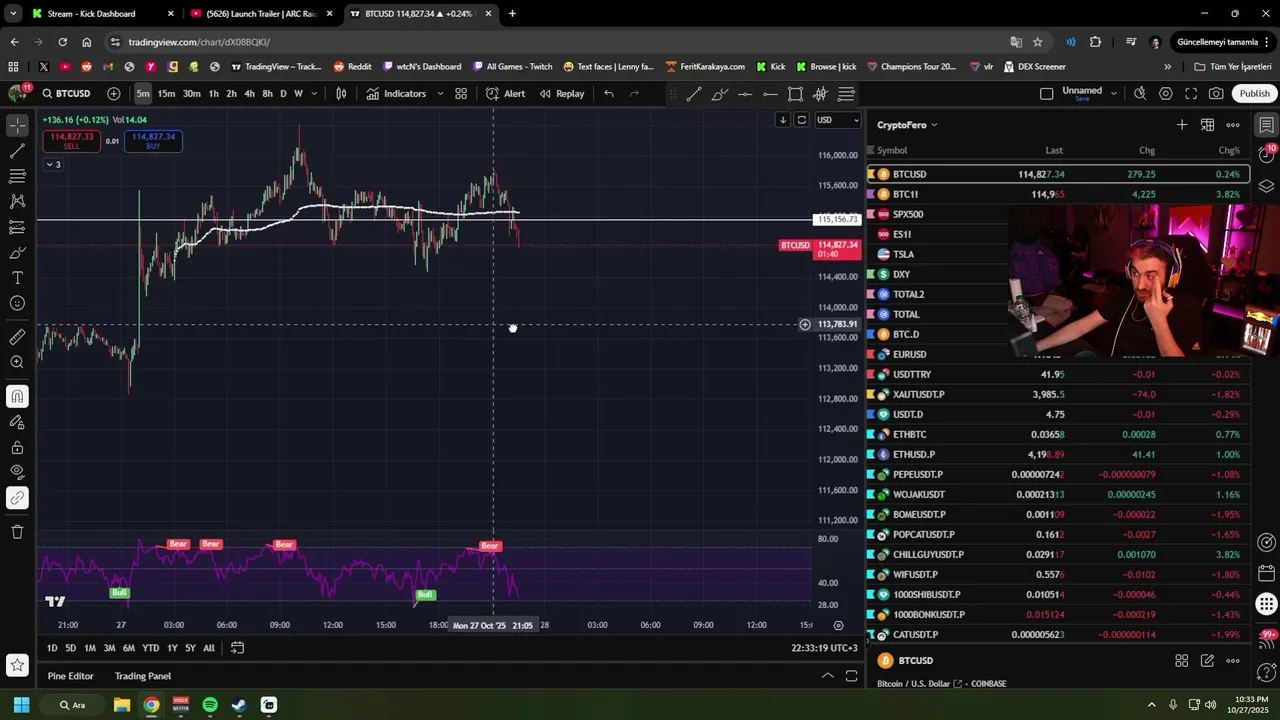Add symbol to watchlist with plus icon
This screenshot has width=1280, height=720.
tap(1182, 125)
